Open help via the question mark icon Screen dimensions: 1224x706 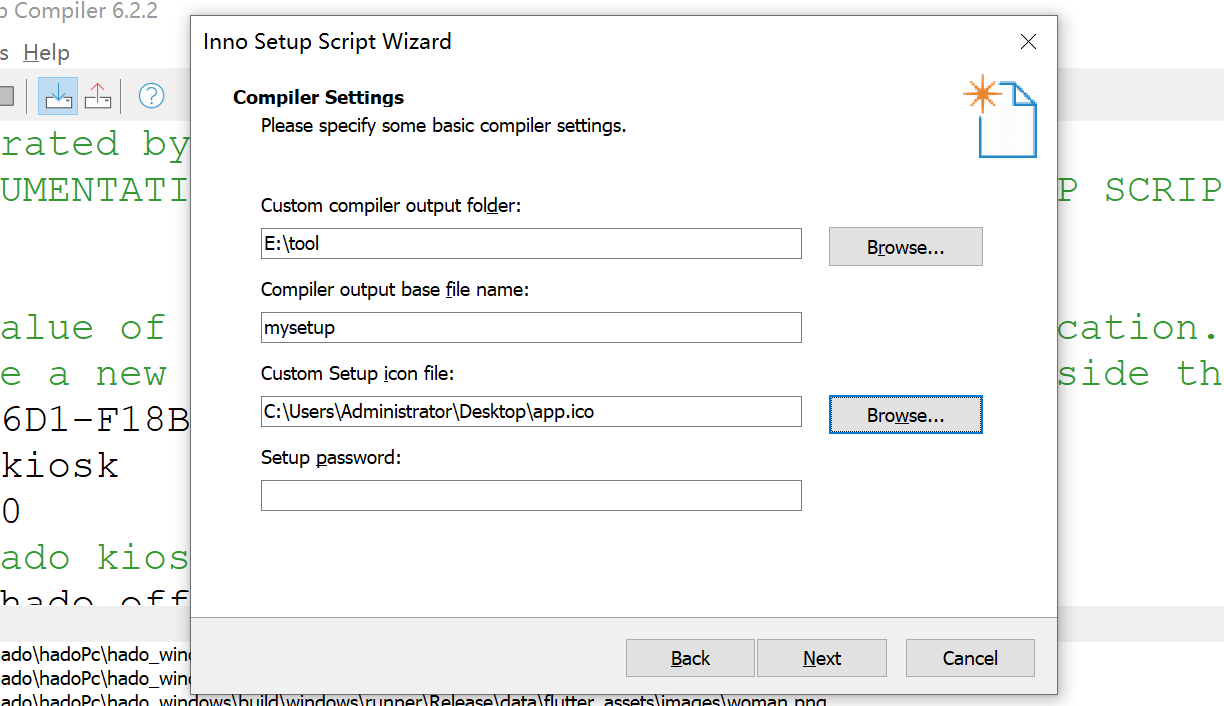coord(150,95)
